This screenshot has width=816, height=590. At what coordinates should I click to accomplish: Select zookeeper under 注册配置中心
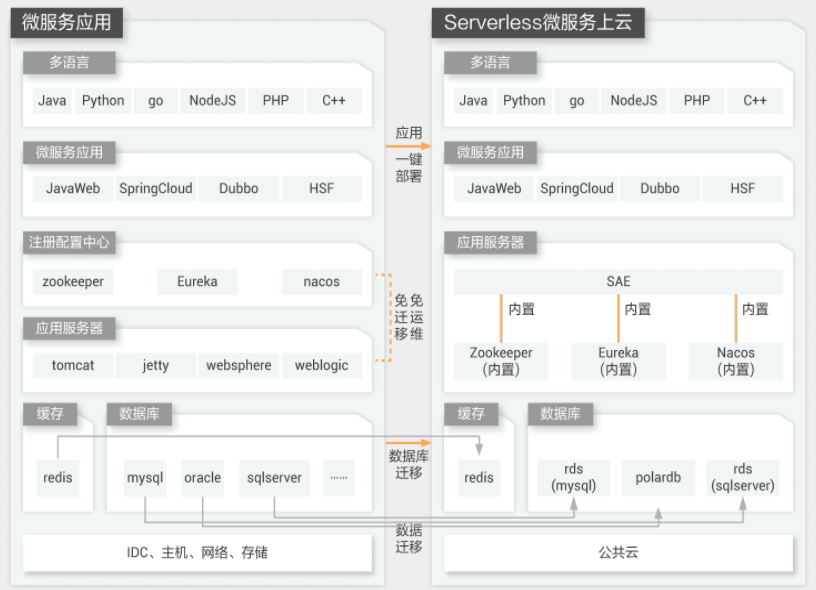[x=73, y=281]
